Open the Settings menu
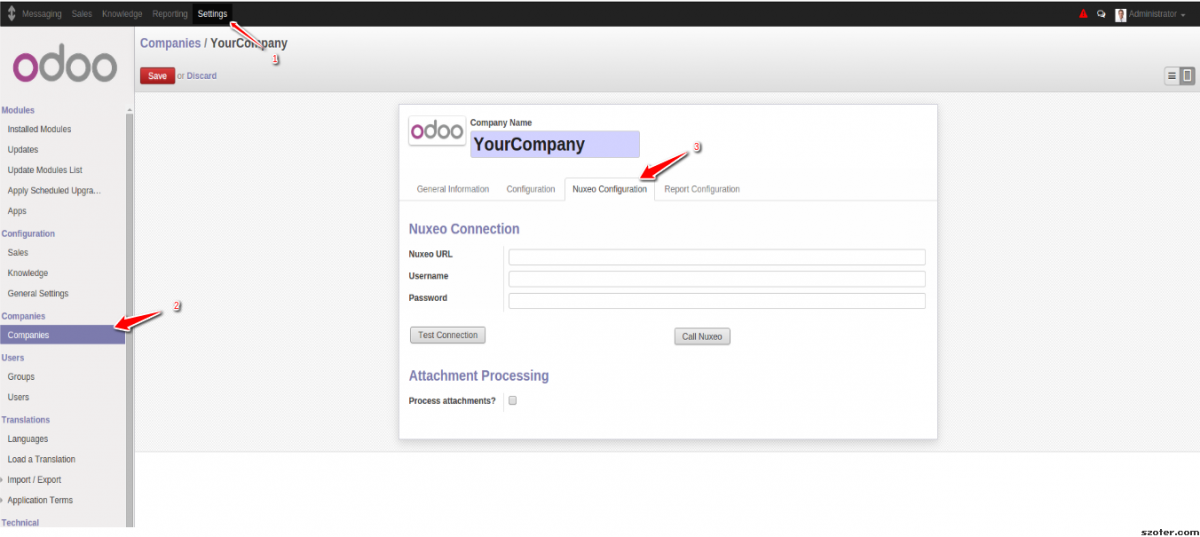This screenshot has width=1200, height=537. [x=212, y=14]
